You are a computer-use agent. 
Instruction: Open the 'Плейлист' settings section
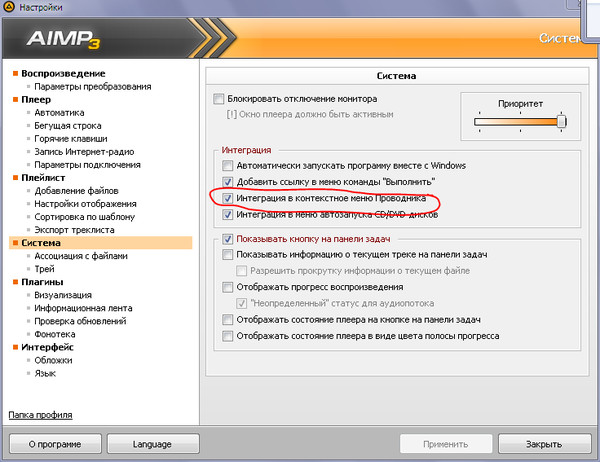(43, 178)
